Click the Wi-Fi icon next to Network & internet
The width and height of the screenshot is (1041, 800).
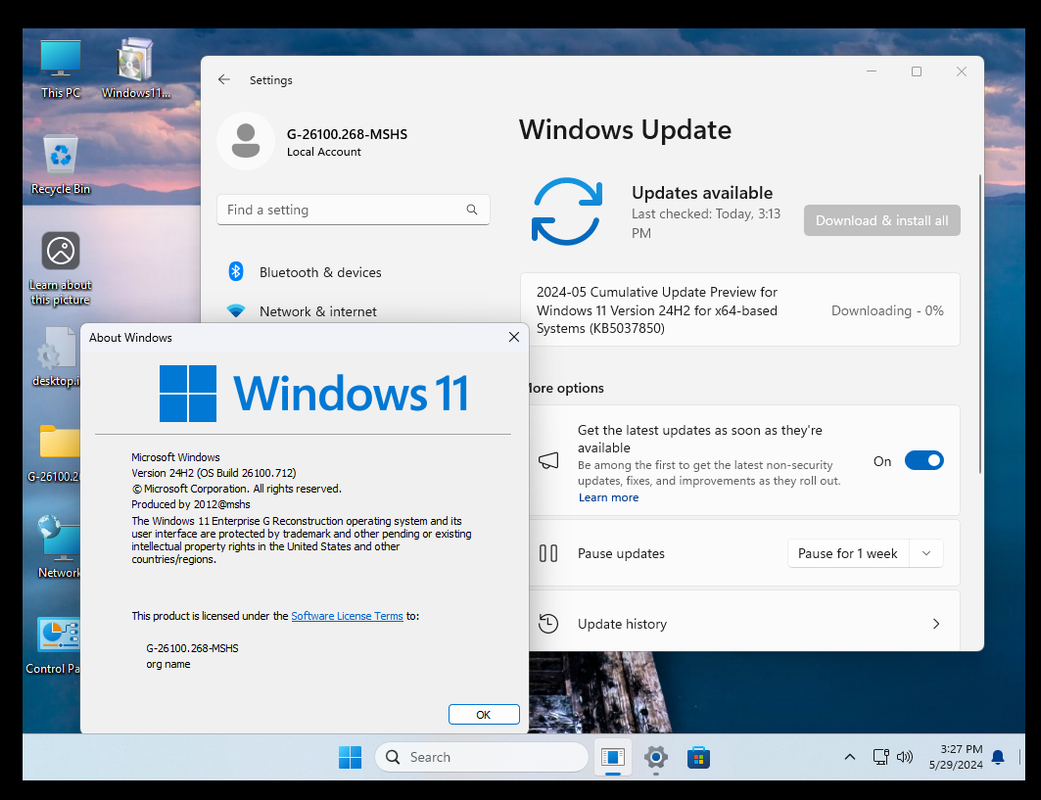(236, 311)
